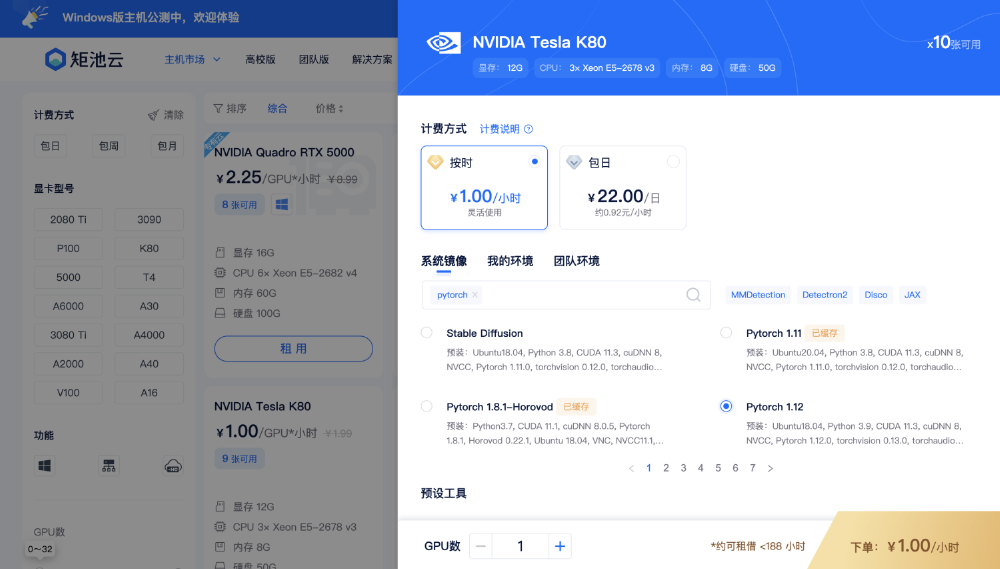The image size is (1000, 569).
Task: Select the 按时 hourly billing radio
Action: coord(534,161)
